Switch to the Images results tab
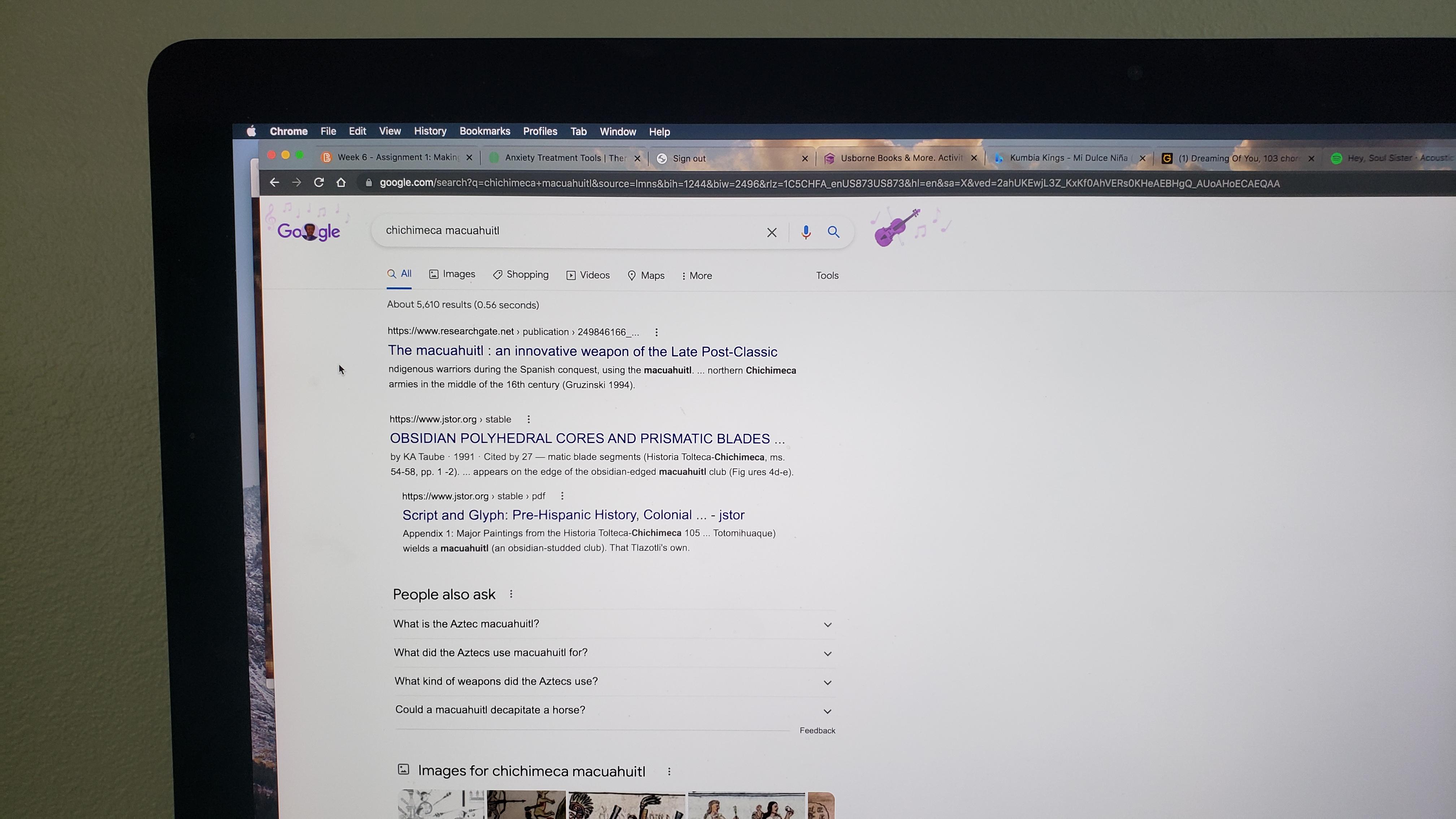 pos(452,274)
